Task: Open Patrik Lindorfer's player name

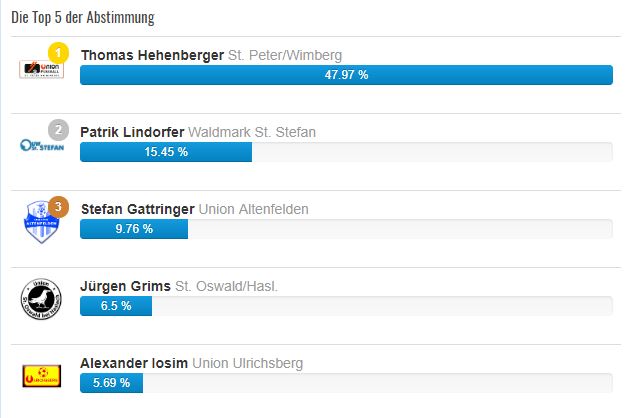Action: (132, 132)
